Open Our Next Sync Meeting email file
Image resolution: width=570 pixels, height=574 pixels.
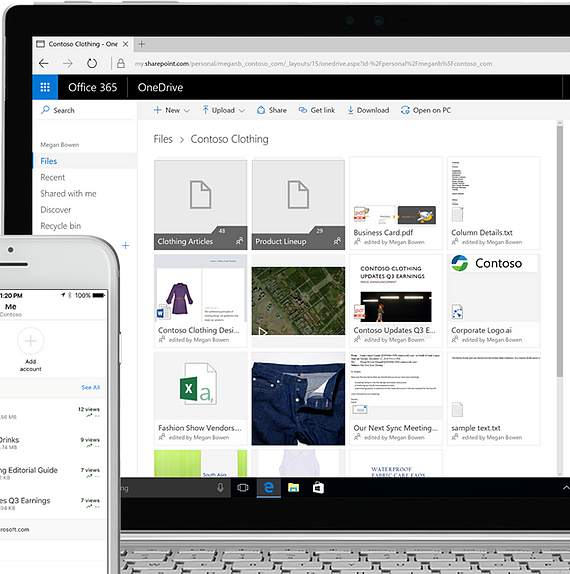tap(396, 399)
